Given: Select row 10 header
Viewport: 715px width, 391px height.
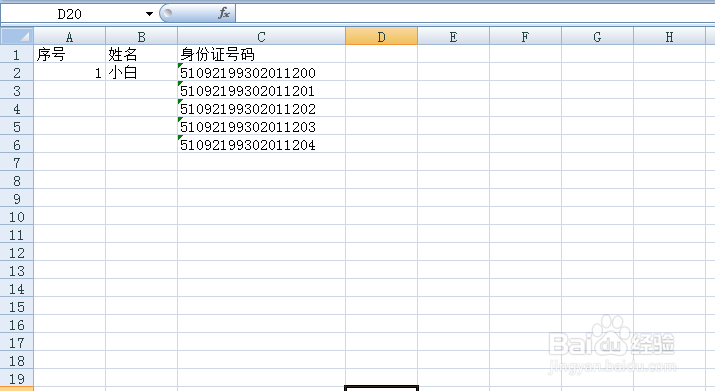Looking at the screenshot, I should pyautogui.click(x=17, y=217).
